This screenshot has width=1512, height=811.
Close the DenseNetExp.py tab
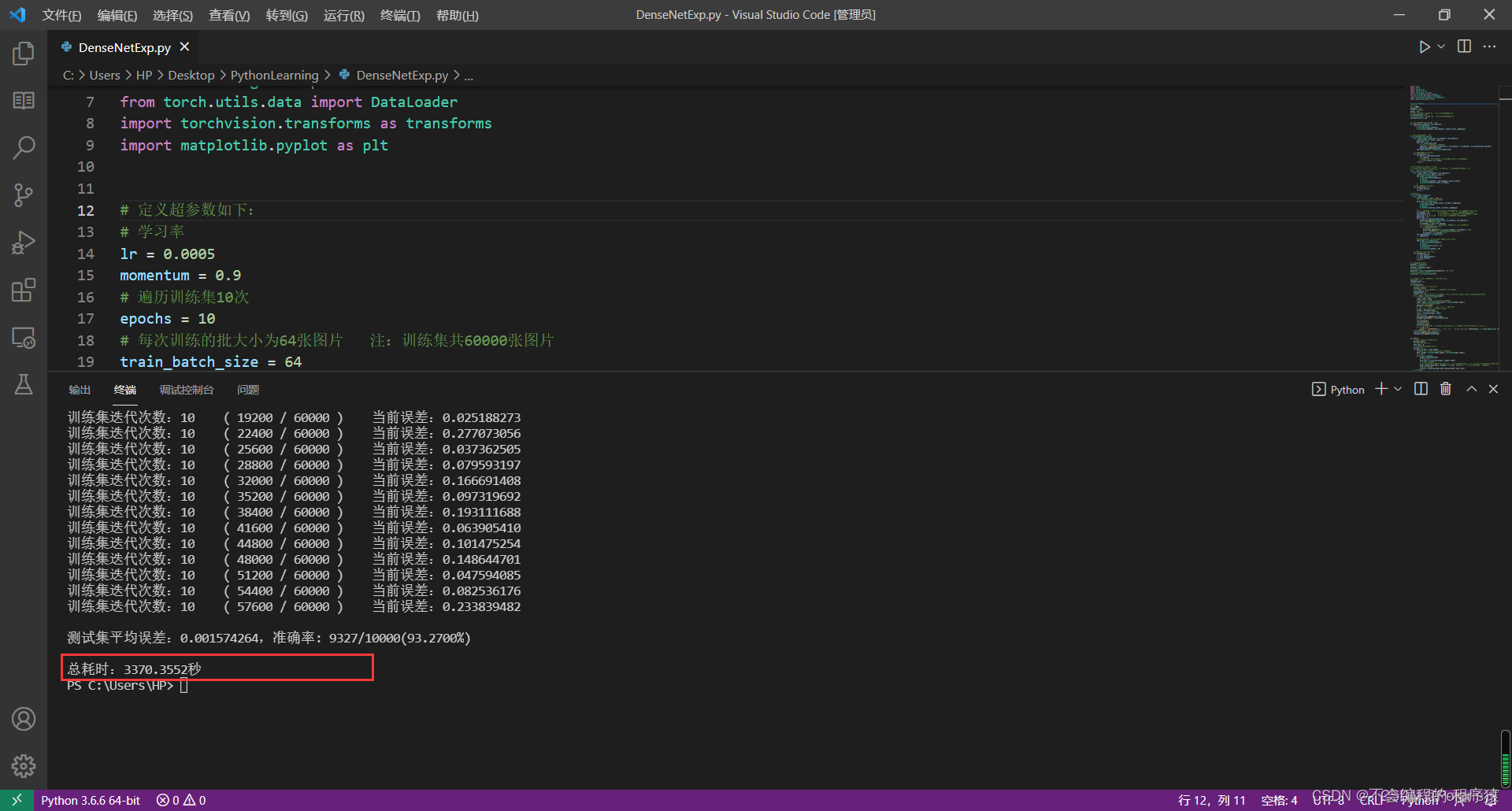pyautogui.click(x=184, y=47)
